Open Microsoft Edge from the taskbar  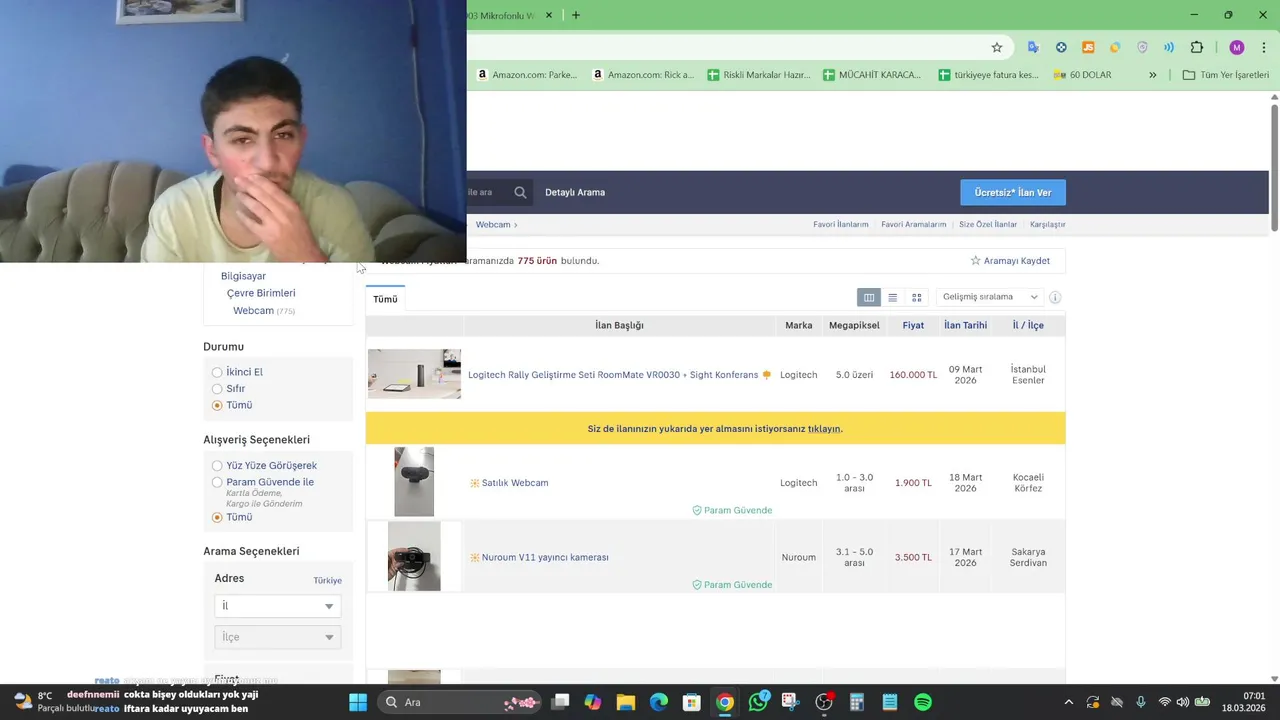pyautogui.click(x=659, y=702)
